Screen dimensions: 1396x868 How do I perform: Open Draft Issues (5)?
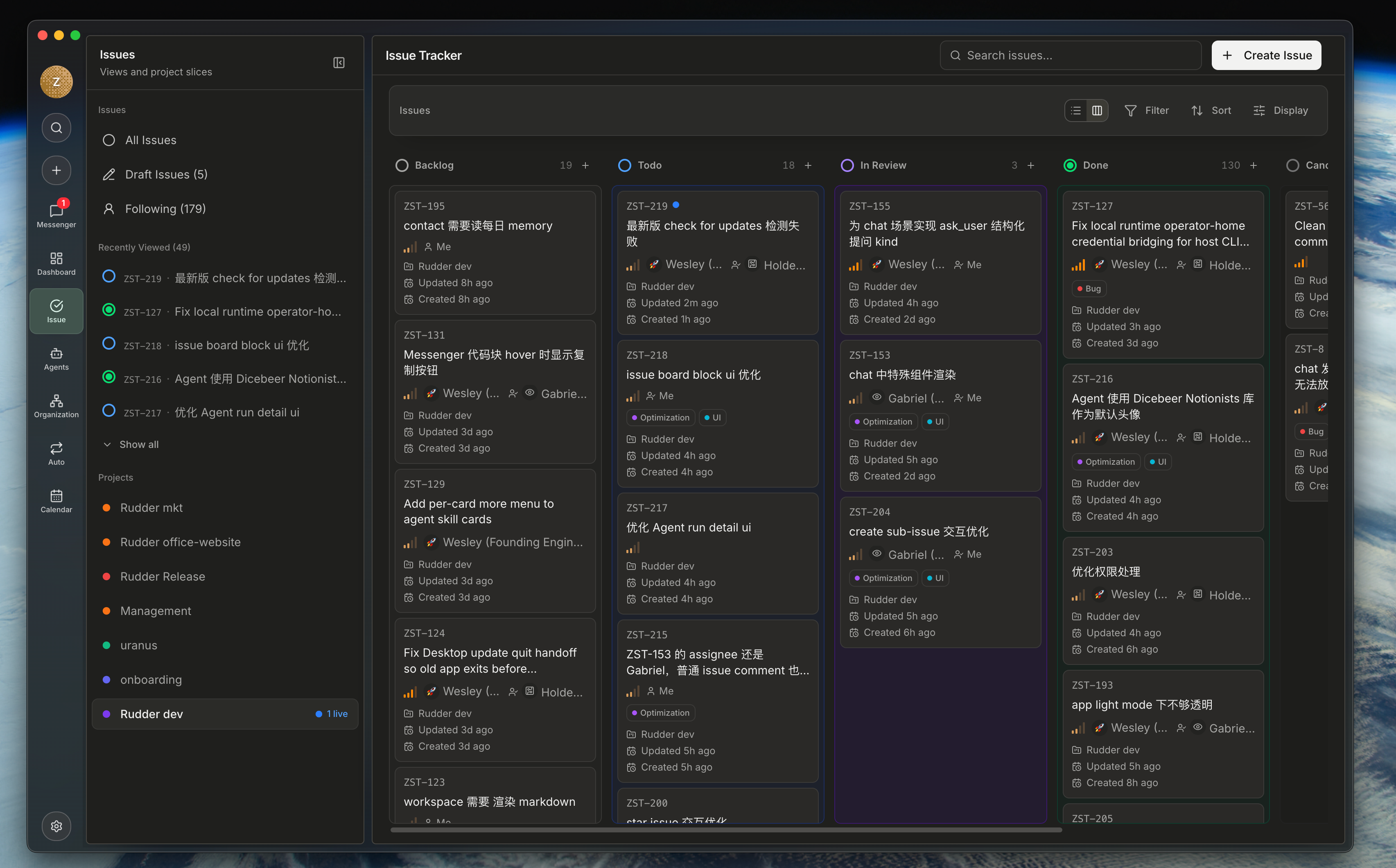coord(225,174)
